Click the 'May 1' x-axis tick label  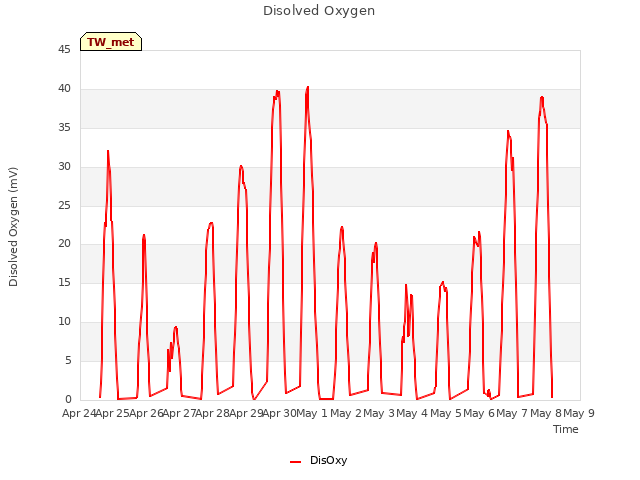pyautogui.click(x=312, y=413)
